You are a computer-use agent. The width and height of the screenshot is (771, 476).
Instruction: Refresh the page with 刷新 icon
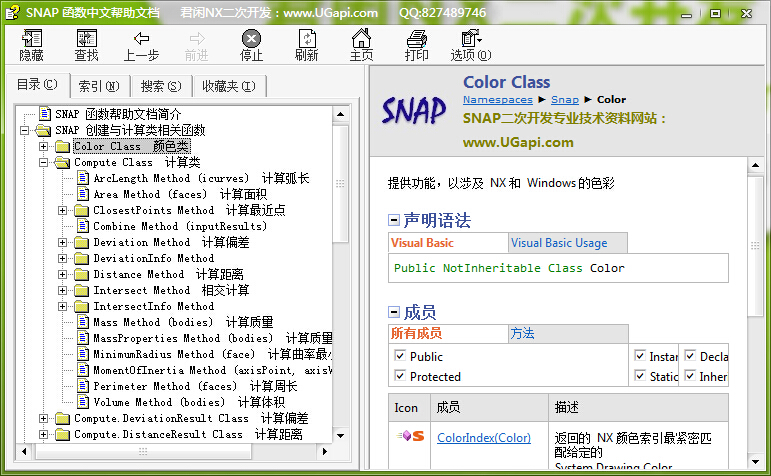pos(306,39)
